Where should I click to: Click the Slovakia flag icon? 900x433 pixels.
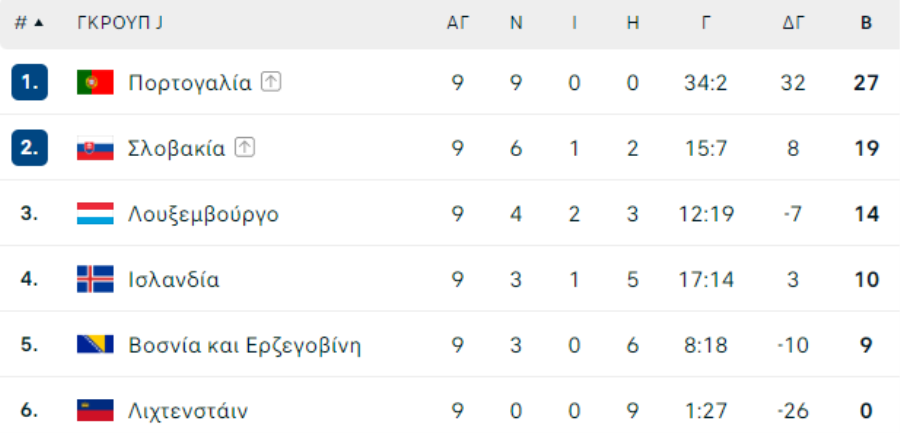[x=95, y=148]
